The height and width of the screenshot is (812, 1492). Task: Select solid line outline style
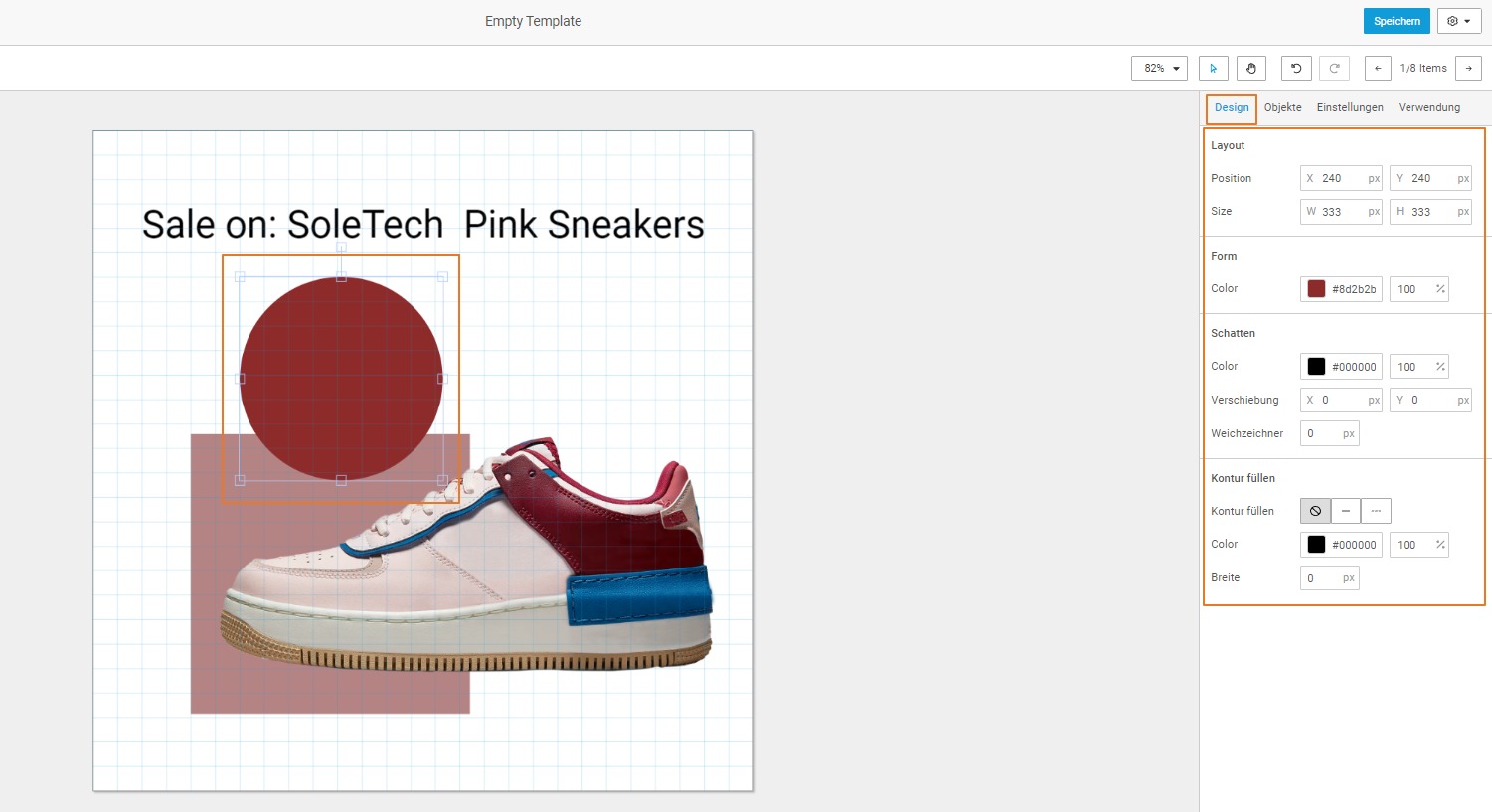[x=1346, y=511]
